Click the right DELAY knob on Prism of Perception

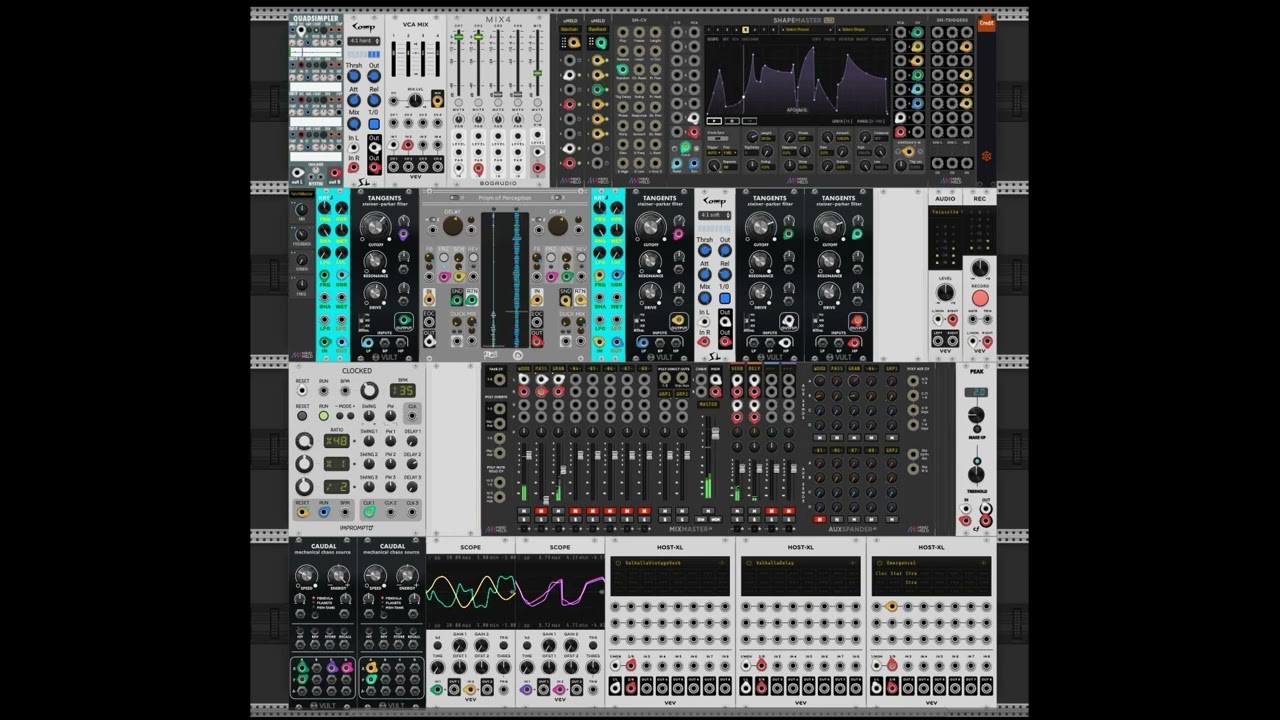tap(558, 226)
